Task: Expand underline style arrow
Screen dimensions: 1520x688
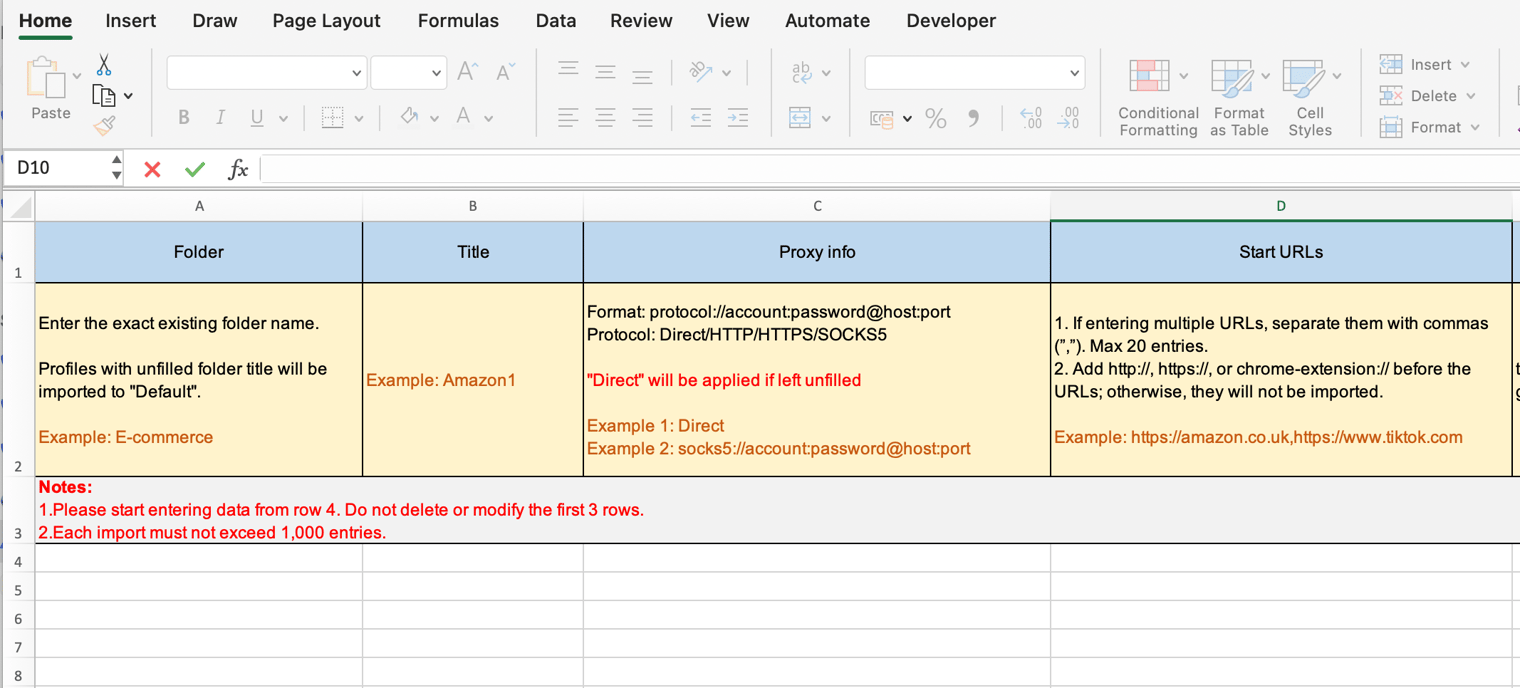Action: click(x=283, y=119)
